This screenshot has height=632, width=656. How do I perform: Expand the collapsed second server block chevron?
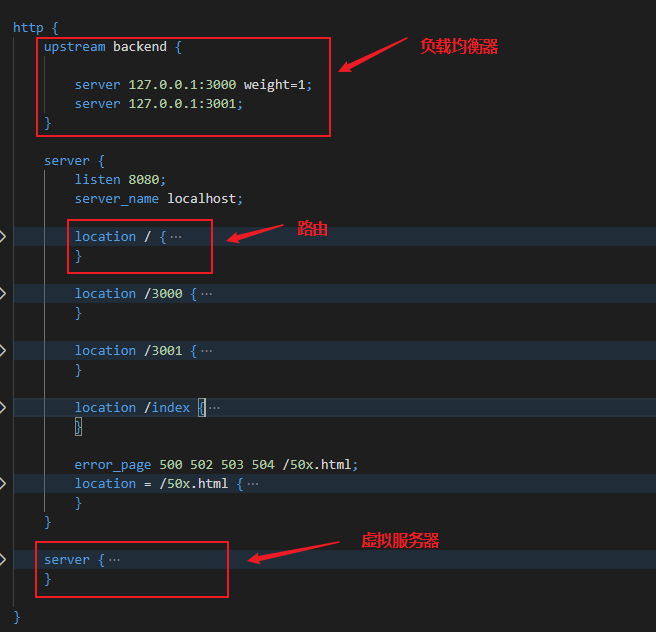3,559
